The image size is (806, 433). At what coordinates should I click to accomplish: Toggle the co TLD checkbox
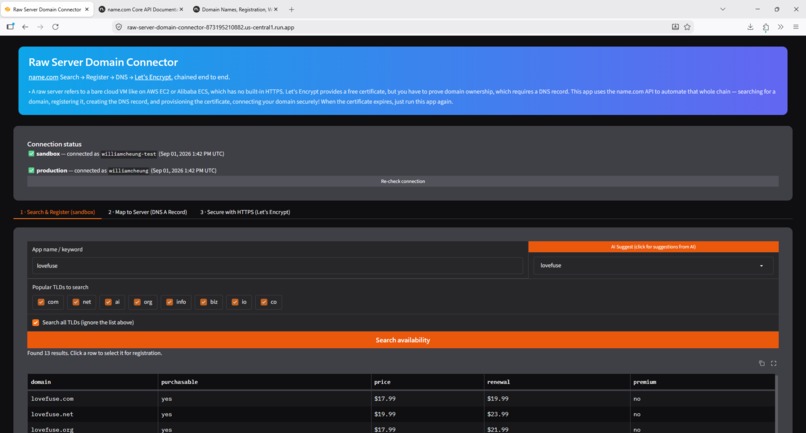(x=264, y=302)
